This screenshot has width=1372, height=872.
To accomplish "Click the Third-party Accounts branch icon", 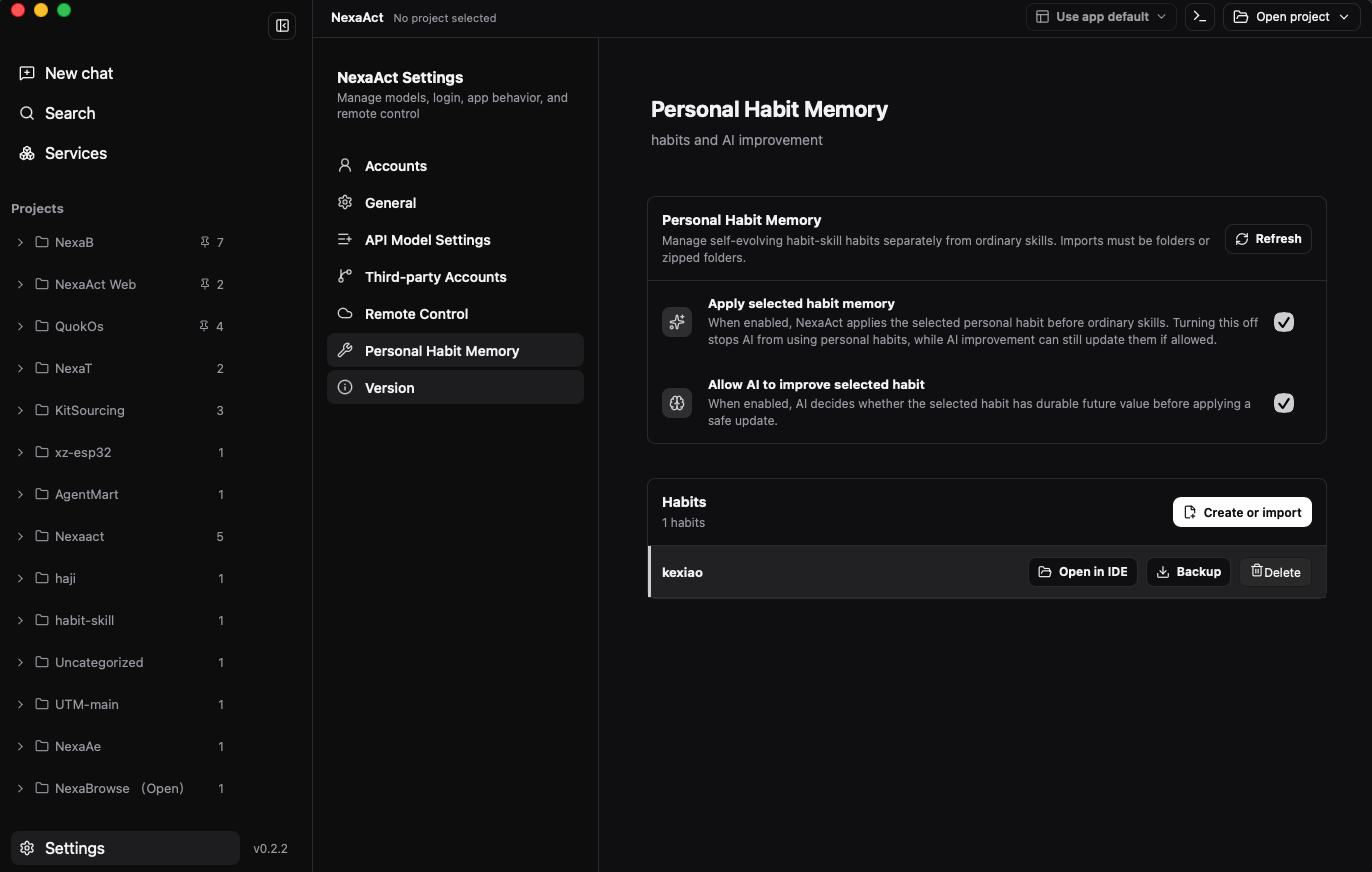I will [345, 277].
